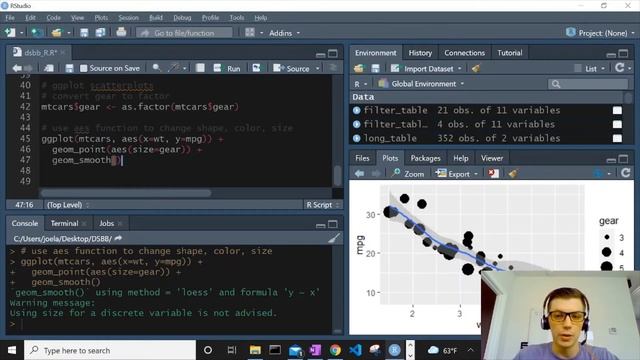Tick the checkbox for filter_table 21 obs.
640x360 pixels.
pos(617,111)
